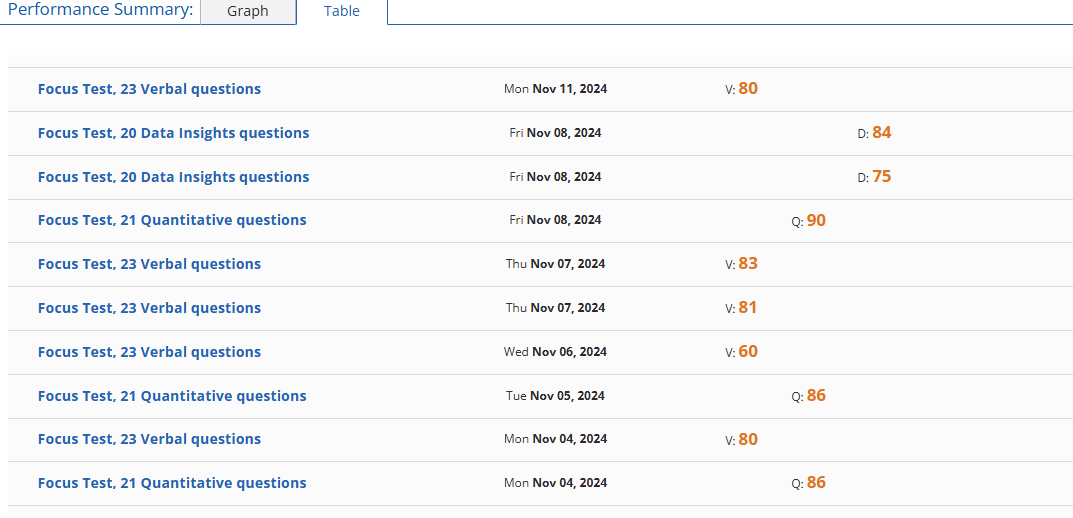The image size is (1073, 518).
Task: Open the Nov 05 Quantitative Focus Test link
Action: coord(172,396)
